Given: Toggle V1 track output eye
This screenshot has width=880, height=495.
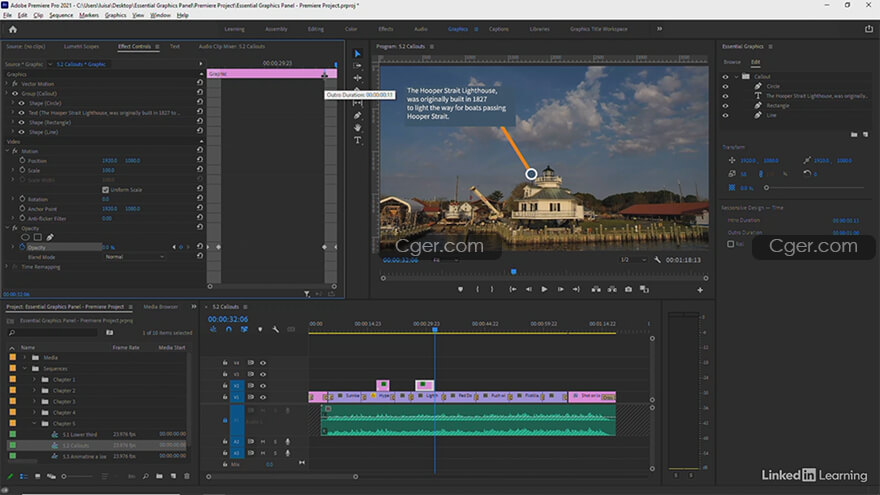Looking at the screenshot, I should (263, 397).
